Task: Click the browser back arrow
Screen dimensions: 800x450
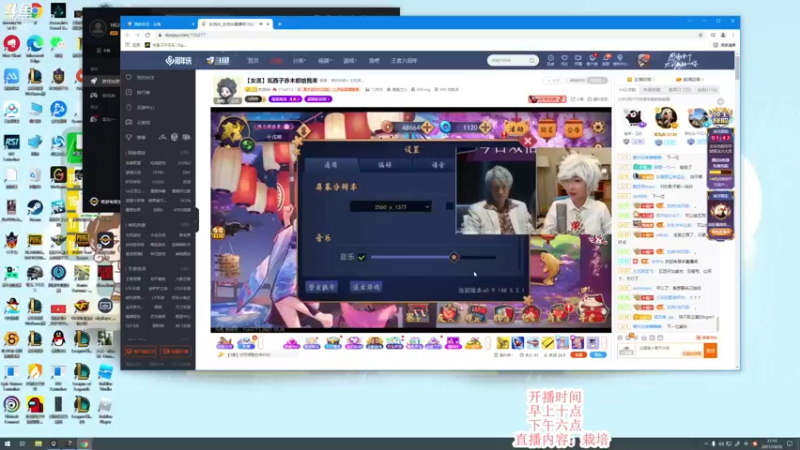Action: pos(128,35)
